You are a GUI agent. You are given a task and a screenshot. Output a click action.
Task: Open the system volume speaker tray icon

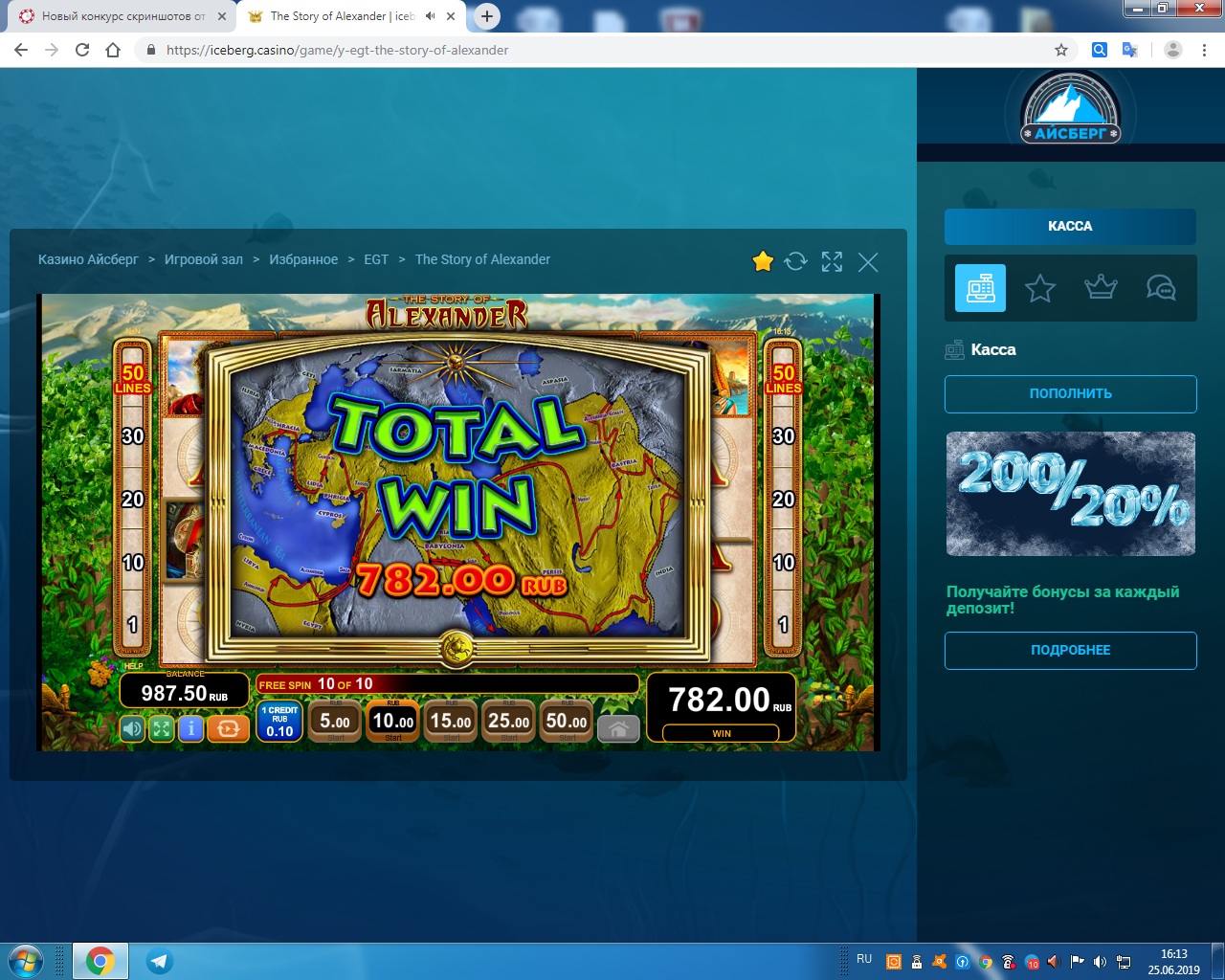[x=1100, y=962]
